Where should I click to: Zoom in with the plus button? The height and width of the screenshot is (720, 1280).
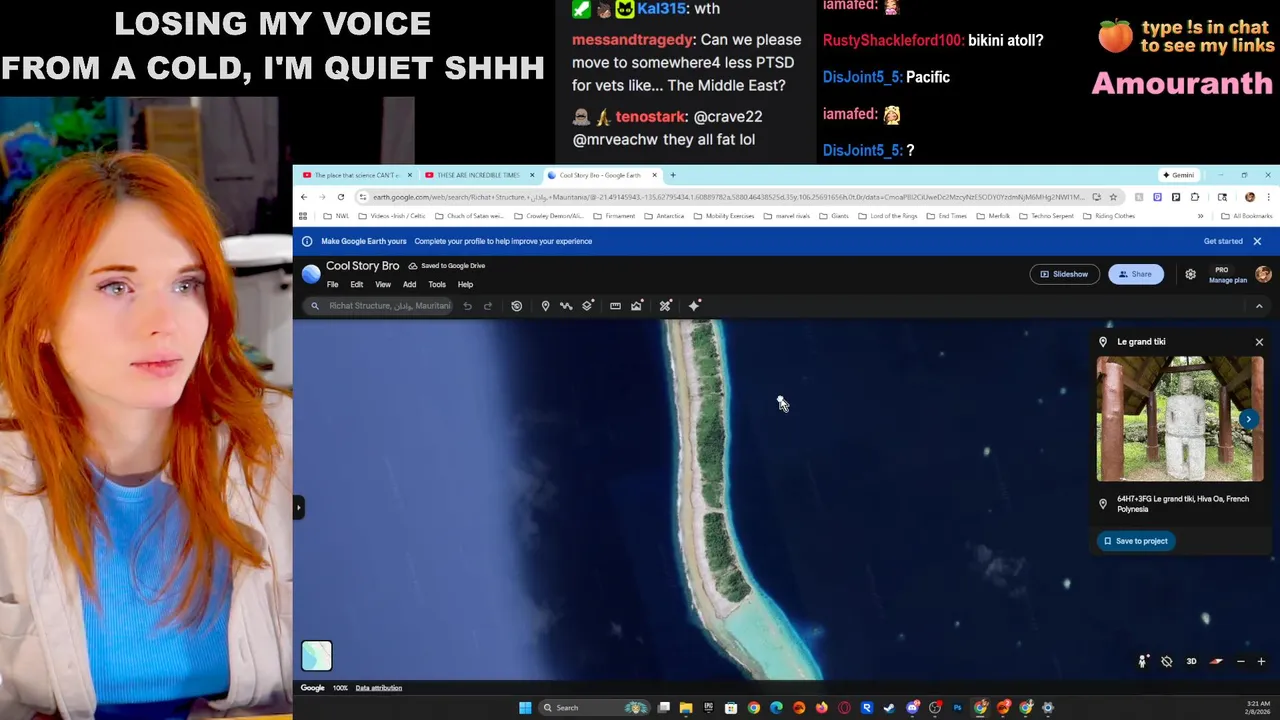(x=1261, y=661)
